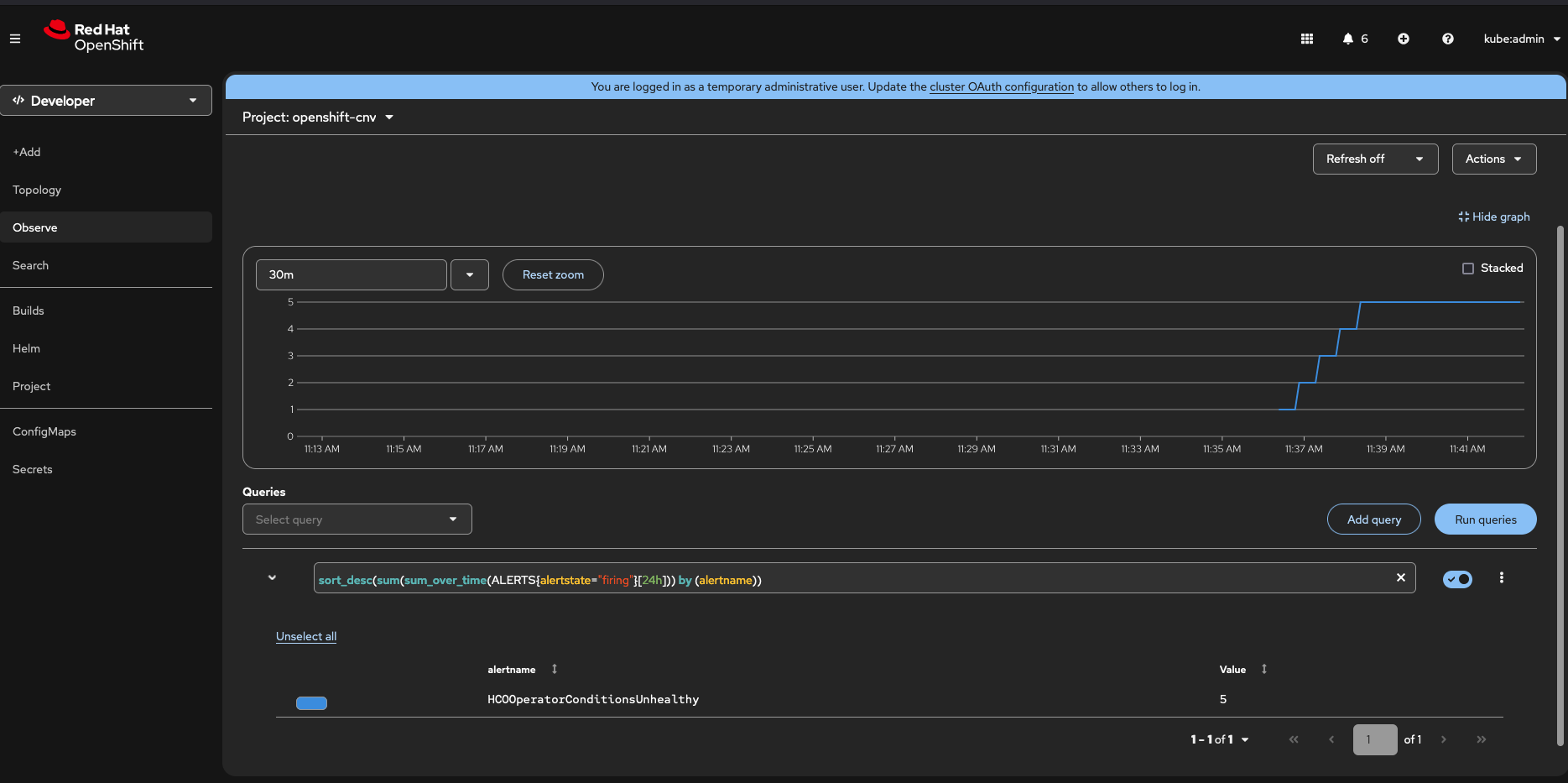Collapse the query results chevron

(272, 577)
